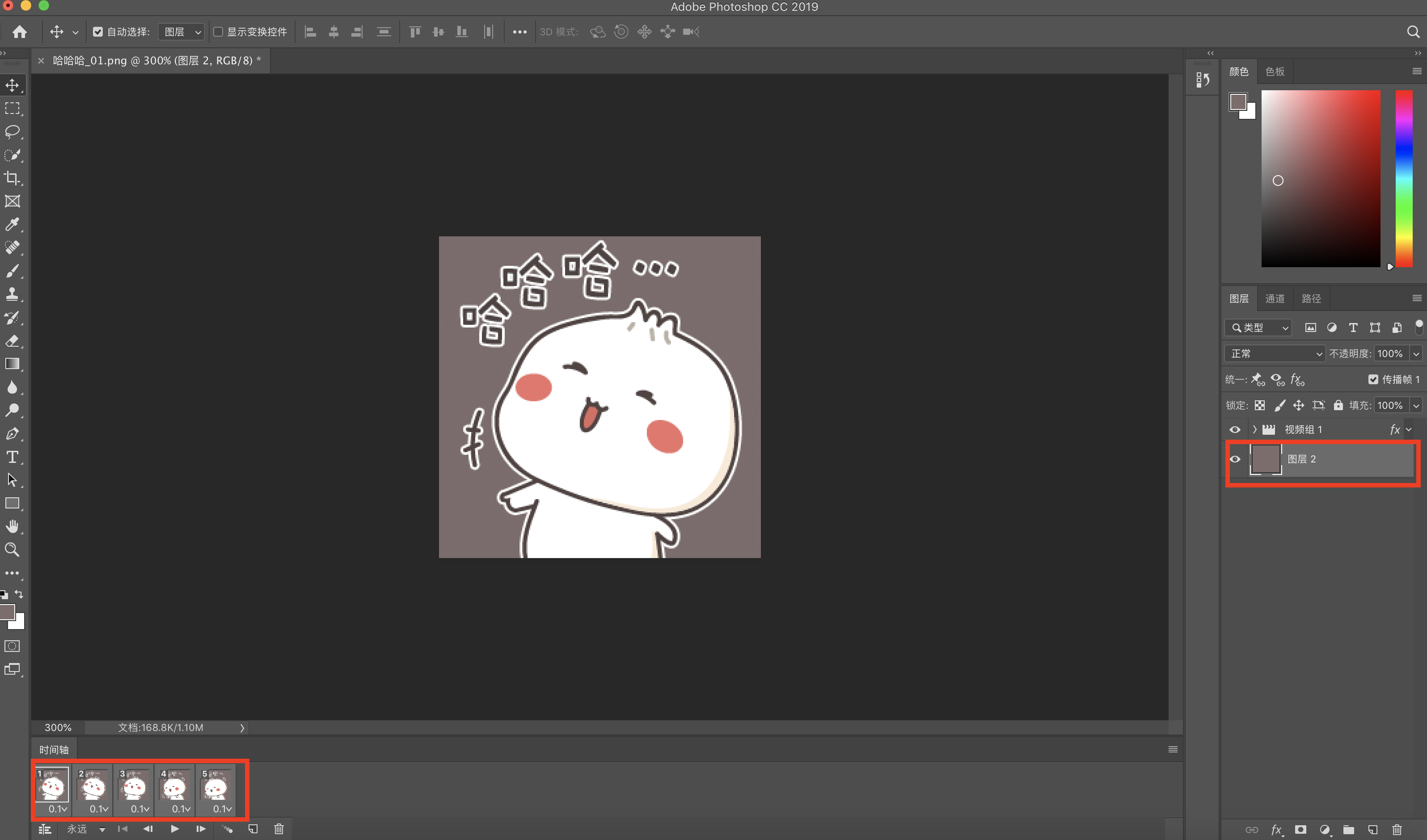Enable the 显示变换控件 checkbox
Image resolution: width=1427 pixels, height=840 pixels.
[x=218, y=32]
